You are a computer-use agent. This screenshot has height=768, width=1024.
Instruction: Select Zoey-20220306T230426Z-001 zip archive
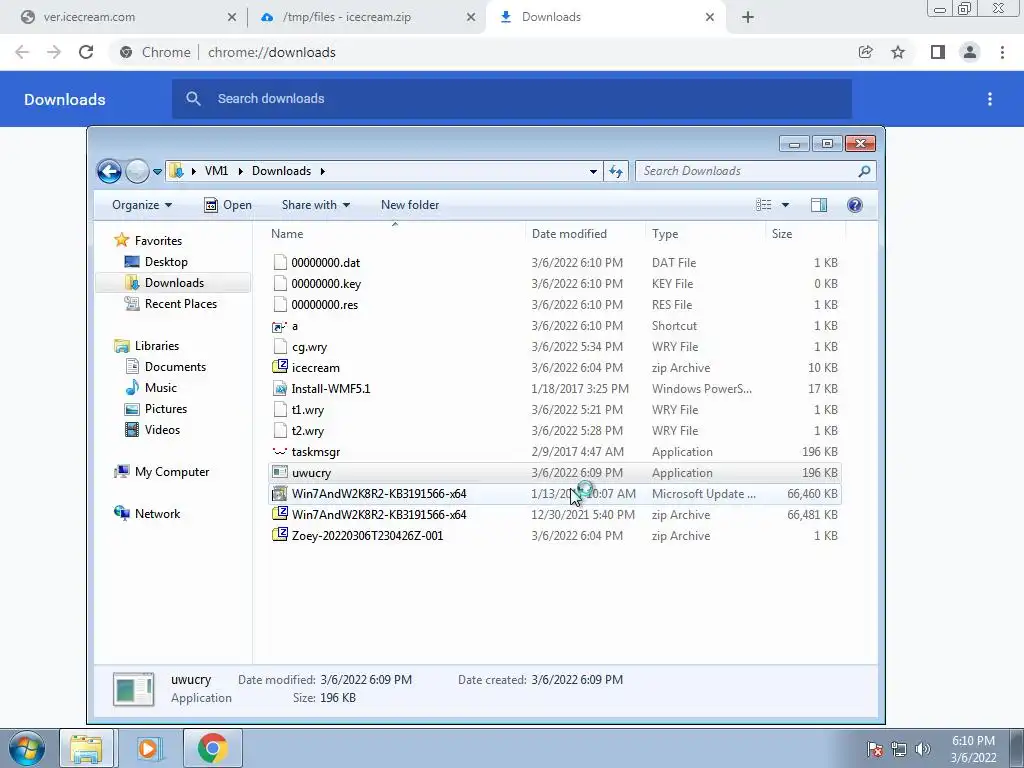554,536
